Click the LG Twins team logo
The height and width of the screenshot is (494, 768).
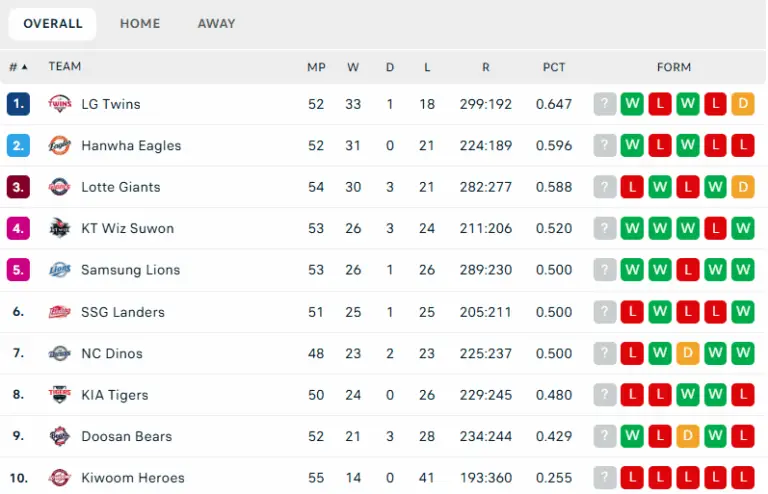pyautogui.click(x=60, y=104)
